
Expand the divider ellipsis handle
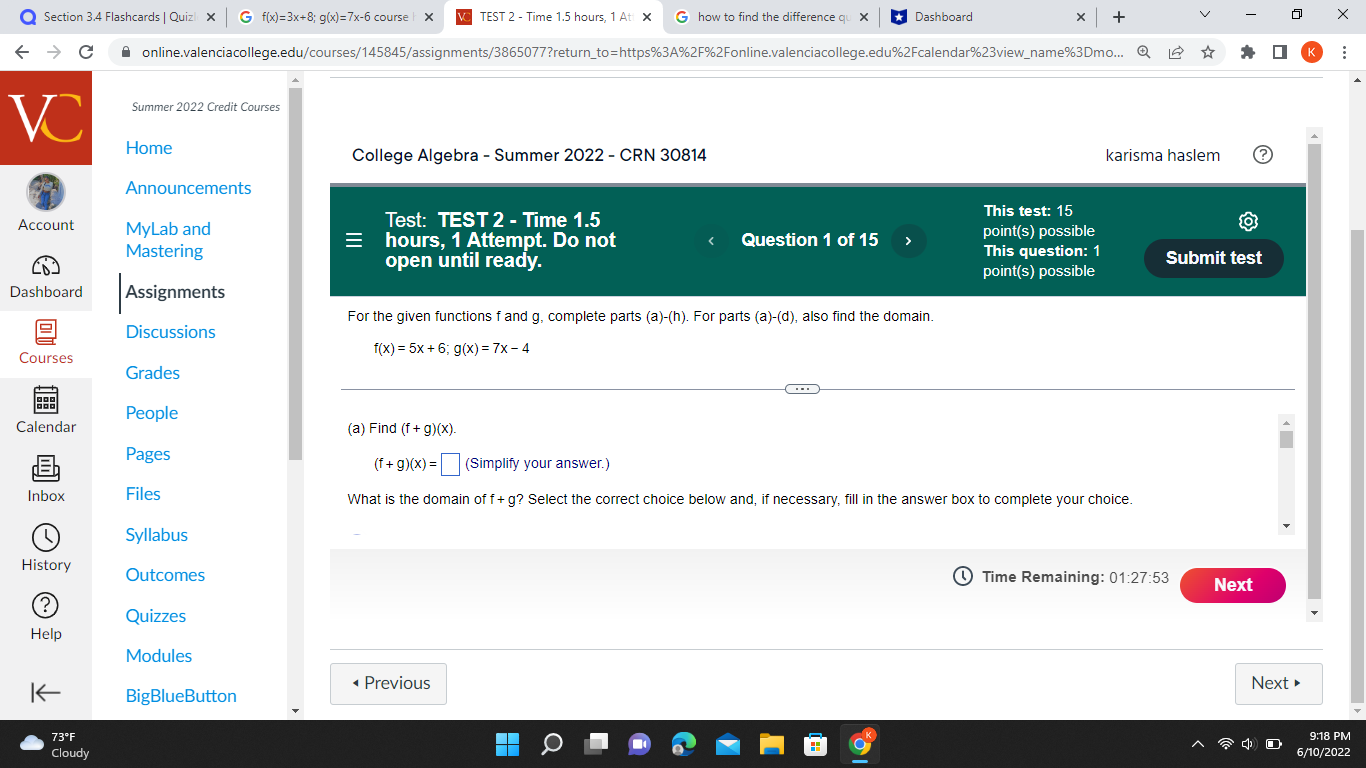pos(803,389)
